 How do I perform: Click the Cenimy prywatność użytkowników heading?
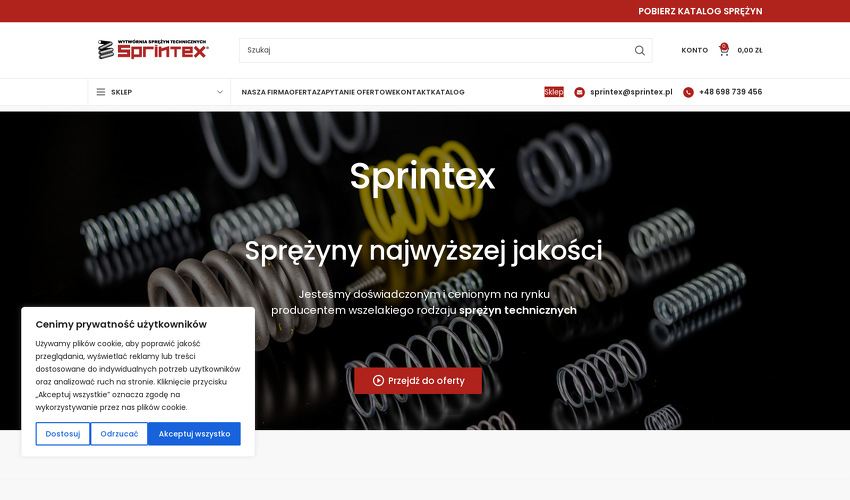[x=121, y=324]
